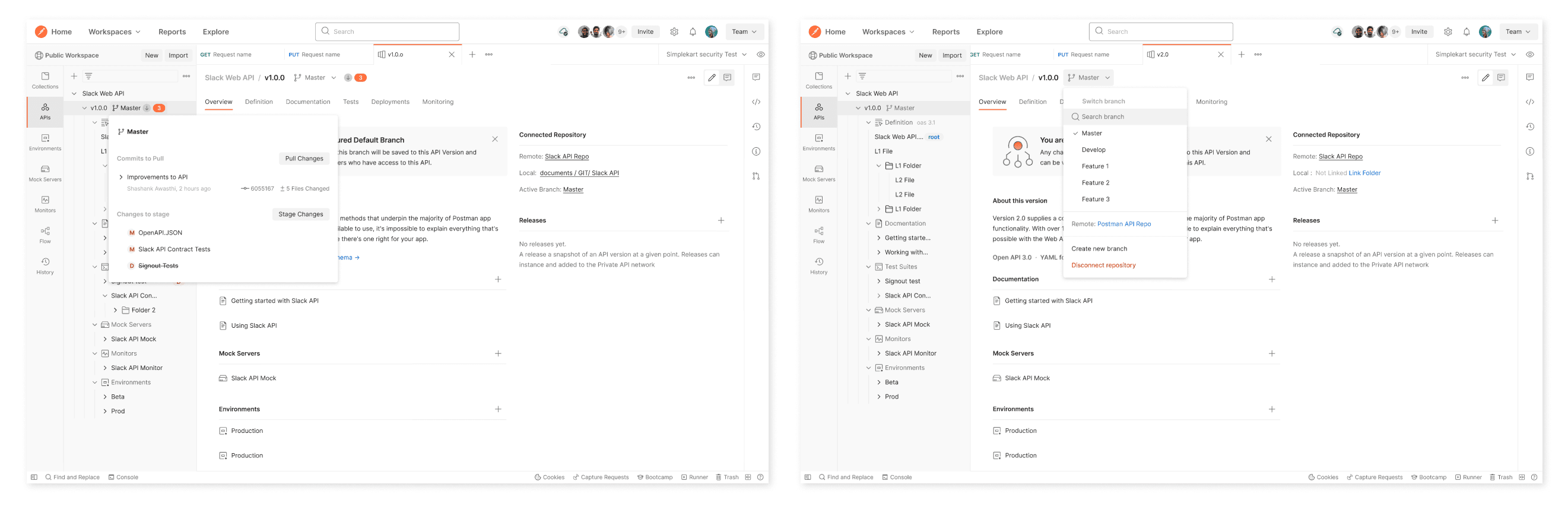Close the v1.0.0 tab in the left window
The width and height of the screenshot is (1568, 506).
pos(452,54)
